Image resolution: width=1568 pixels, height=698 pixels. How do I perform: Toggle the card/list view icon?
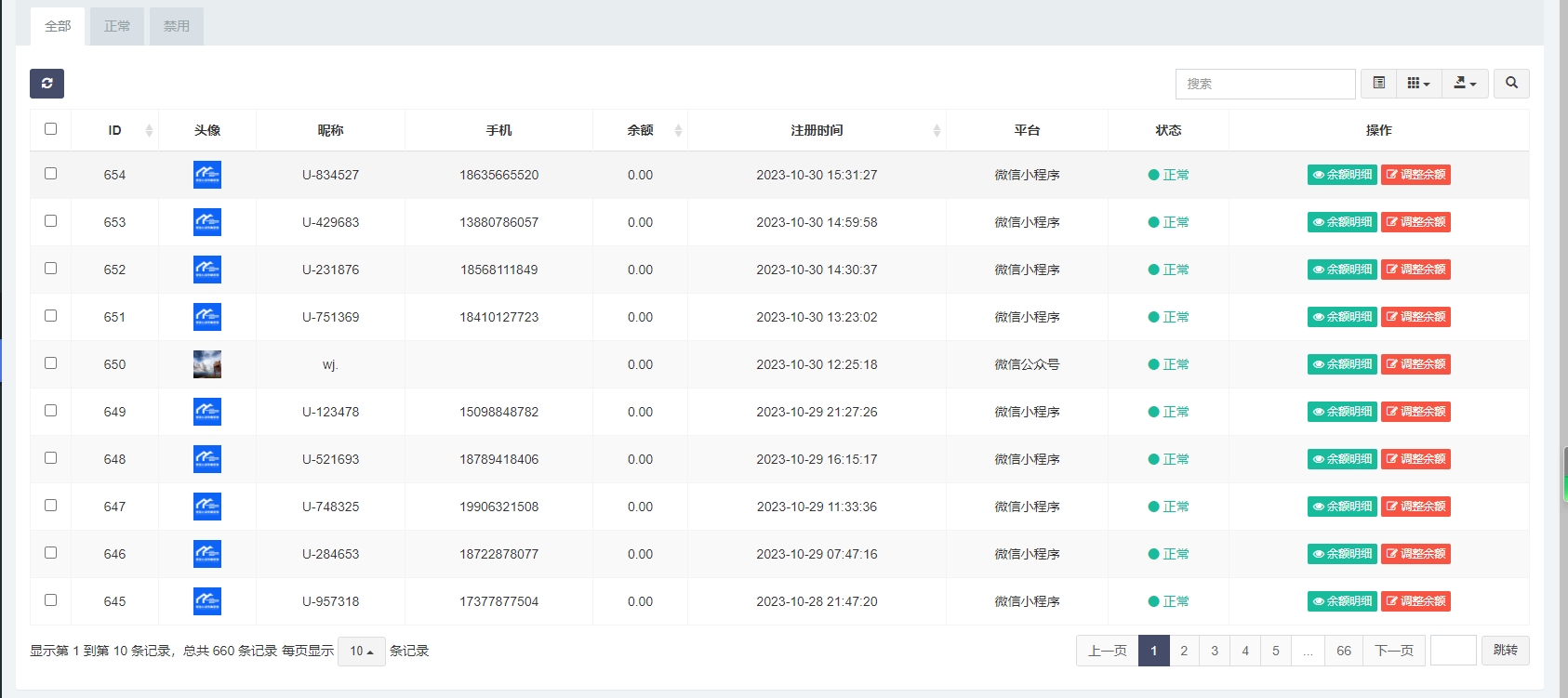click(1378, 84)
